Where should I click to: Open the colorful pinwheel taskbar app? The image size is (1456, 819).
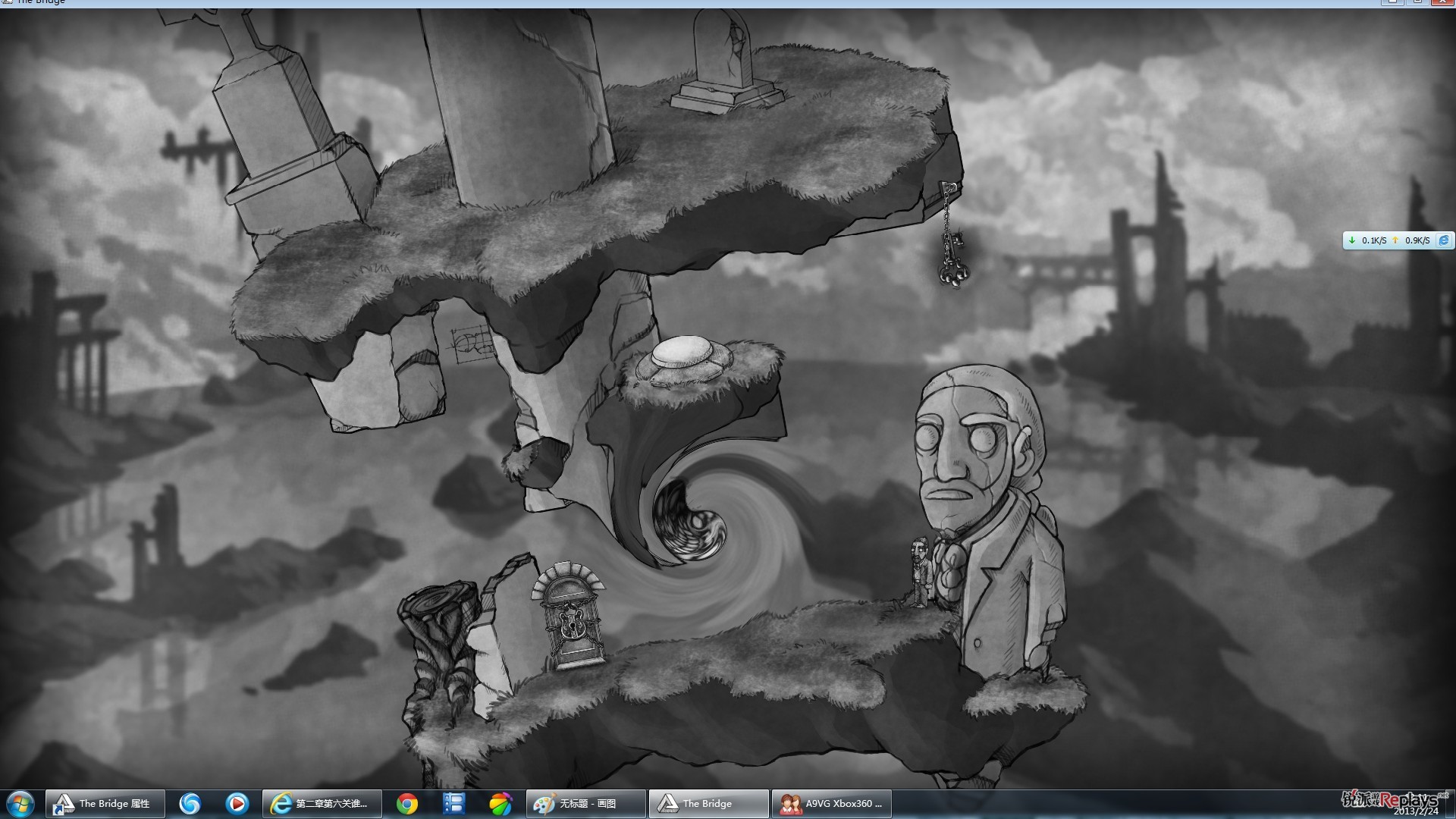[500, 804]
